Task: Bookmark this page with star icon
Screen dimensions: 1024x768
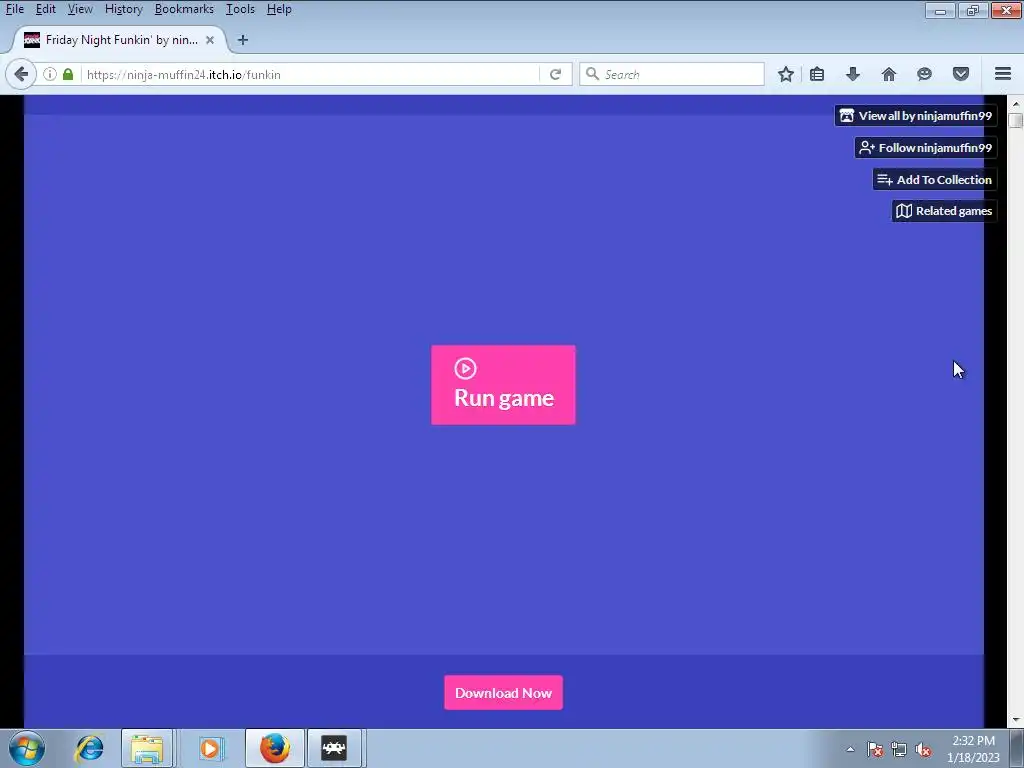Action: coord(786,74)
